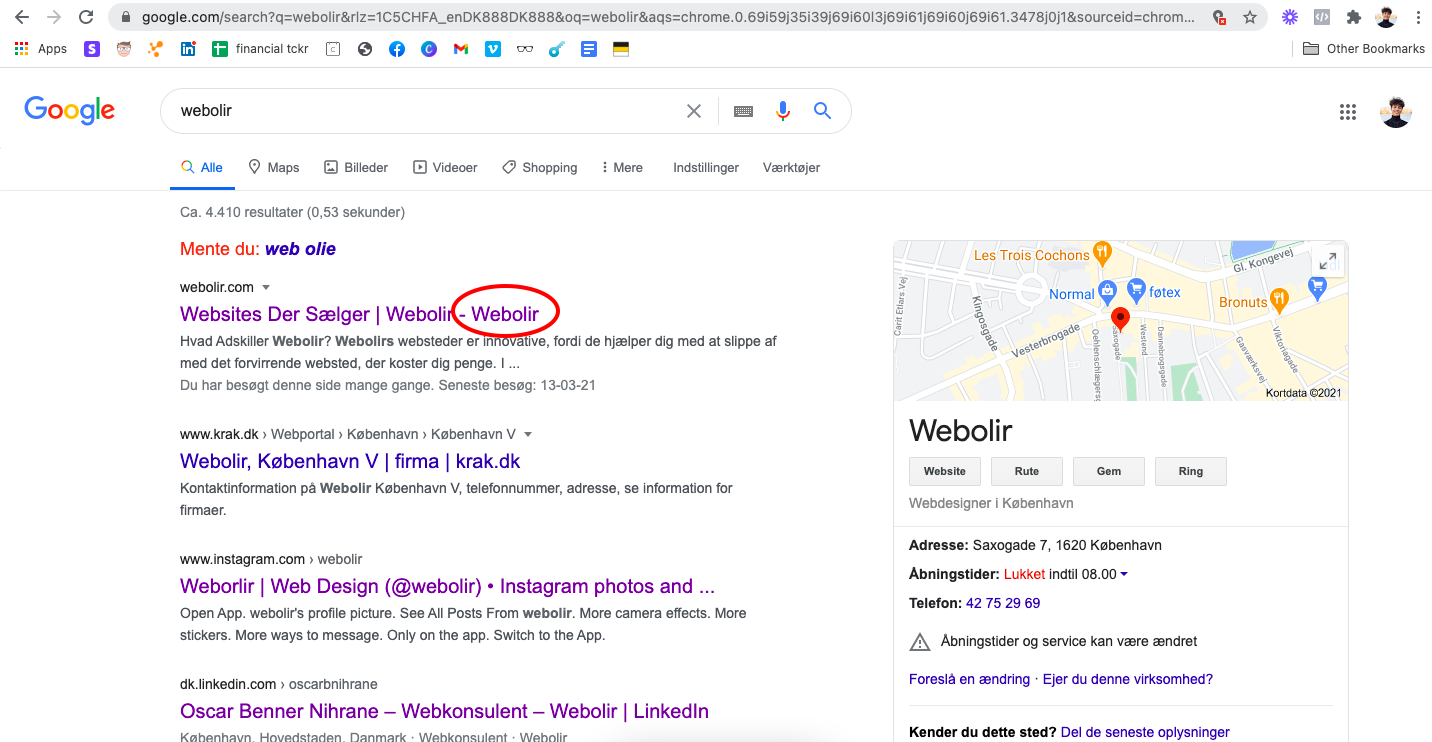Open the globe icon bookmark

[x=365, y=48]
